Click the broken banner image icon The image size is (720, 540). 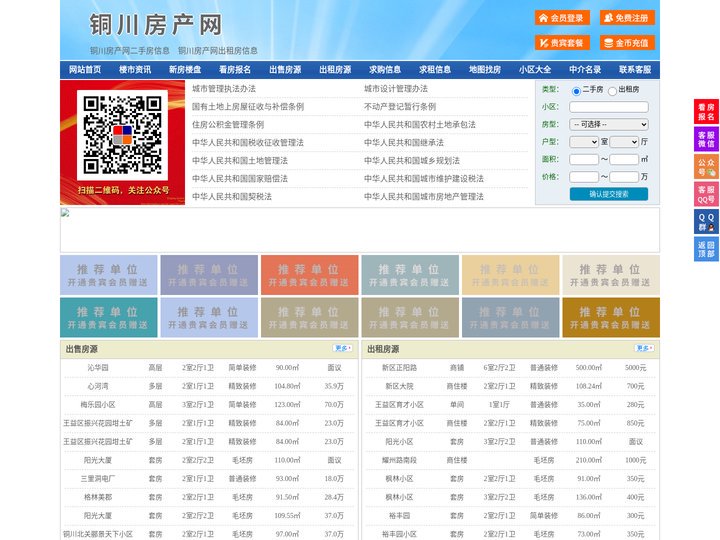(x=65, y=213)
